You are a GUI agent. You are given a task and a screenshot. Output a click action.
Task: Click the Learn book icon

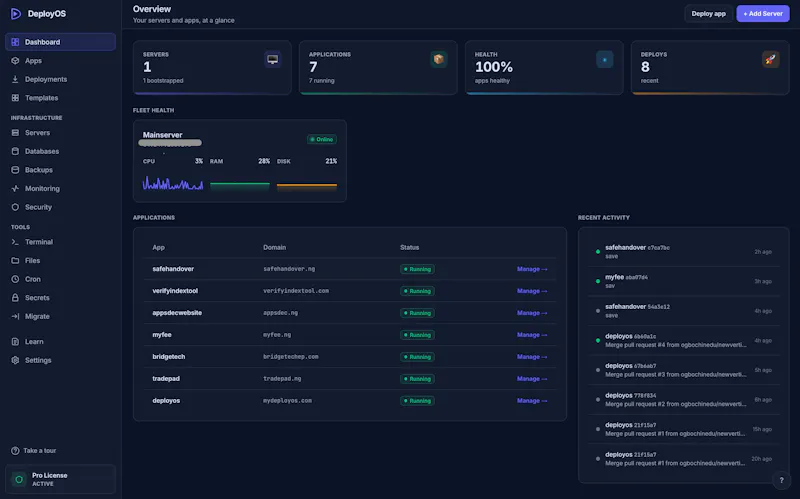point(15,342)
